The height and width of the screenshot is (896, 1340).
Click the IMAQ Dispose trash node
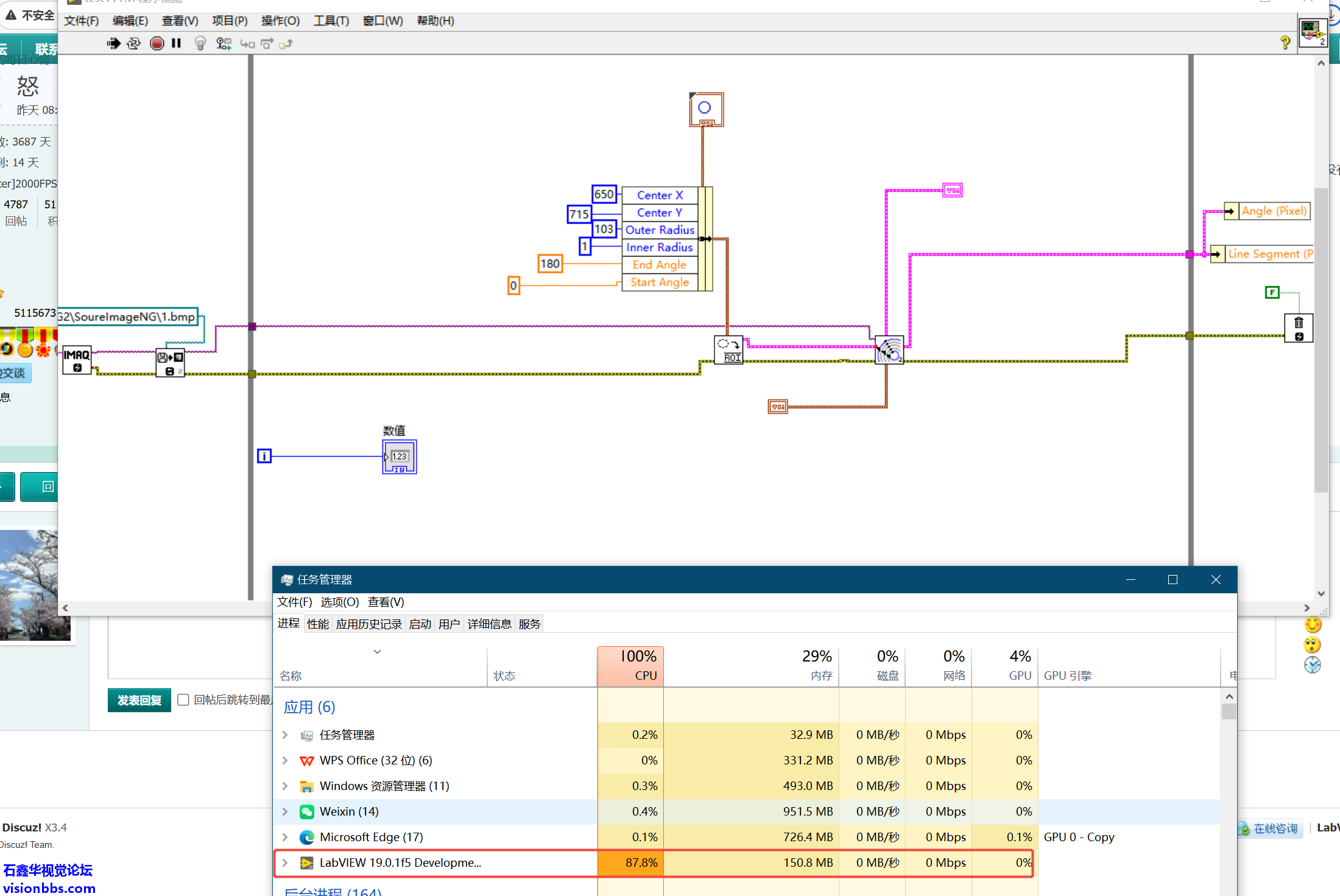click(1298, 328)
